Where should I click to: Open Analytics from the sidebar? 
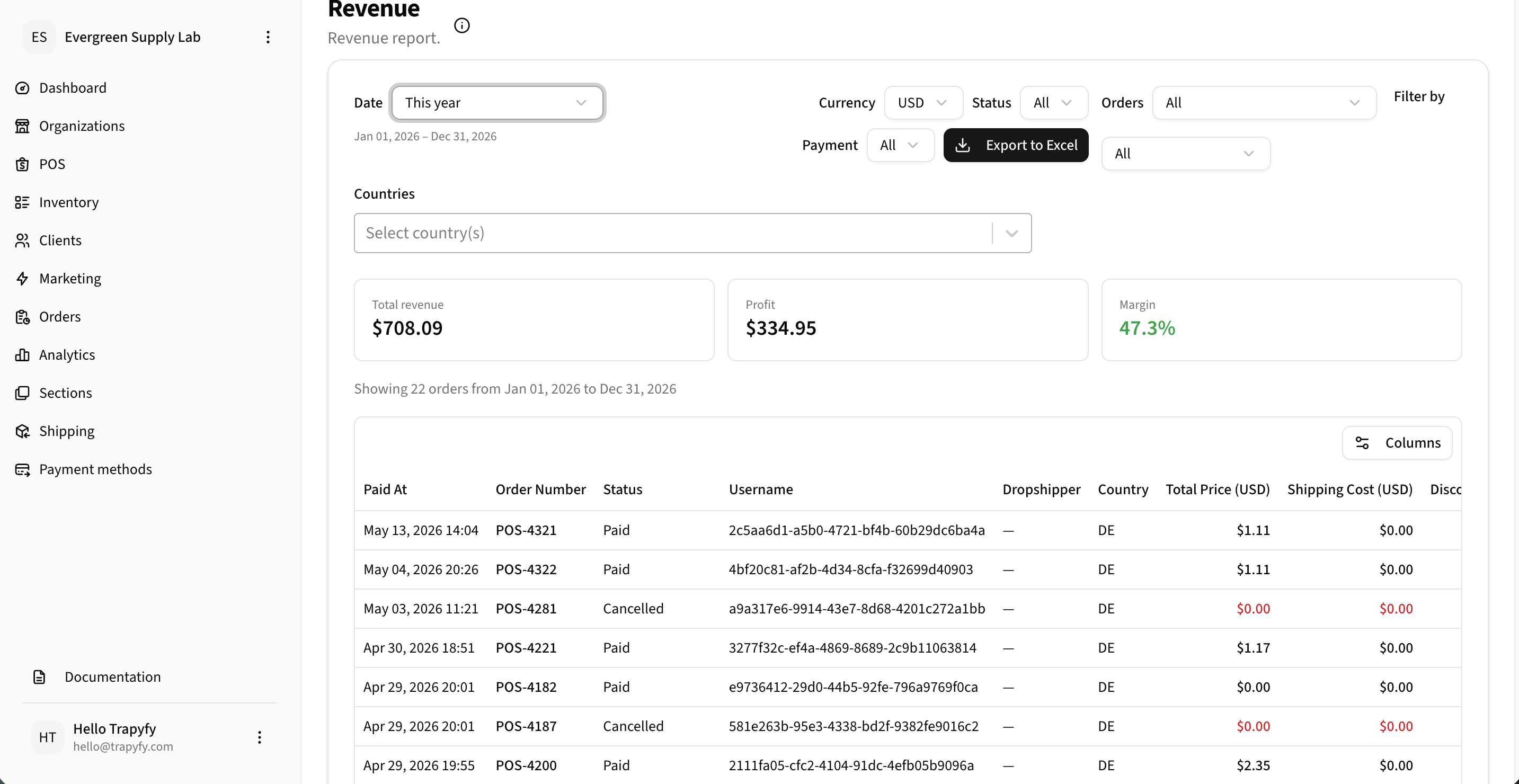(67, 355)
